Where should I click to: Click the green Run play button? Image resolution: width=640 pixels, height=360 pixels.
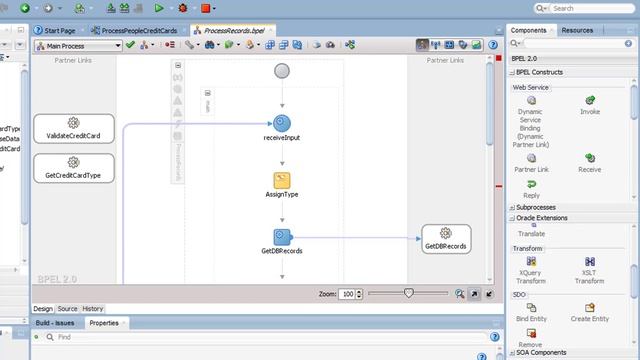point(159,8)
